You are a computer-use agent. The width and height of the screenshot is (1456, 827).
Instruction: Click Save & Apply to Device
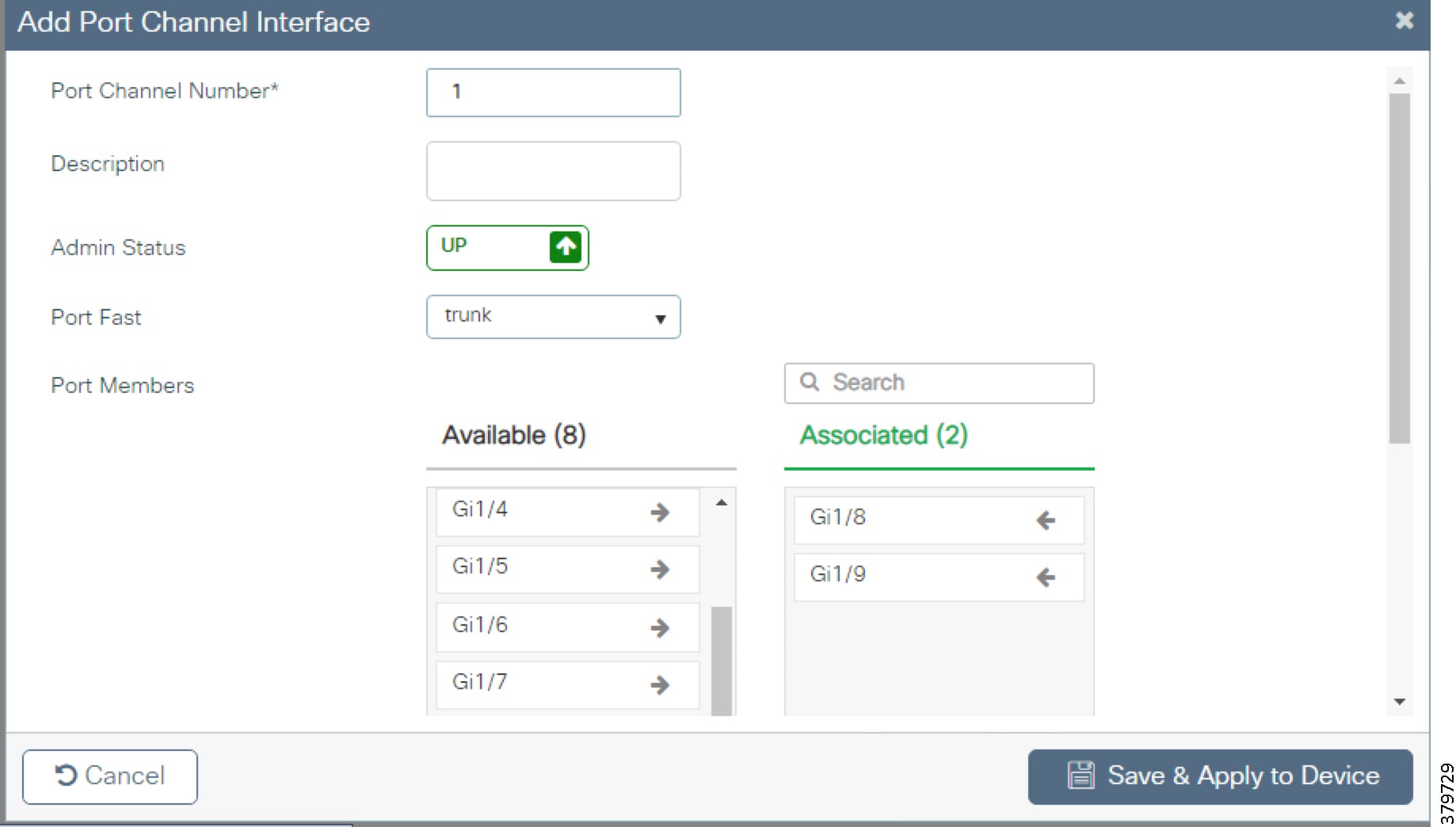point(1220,776)
